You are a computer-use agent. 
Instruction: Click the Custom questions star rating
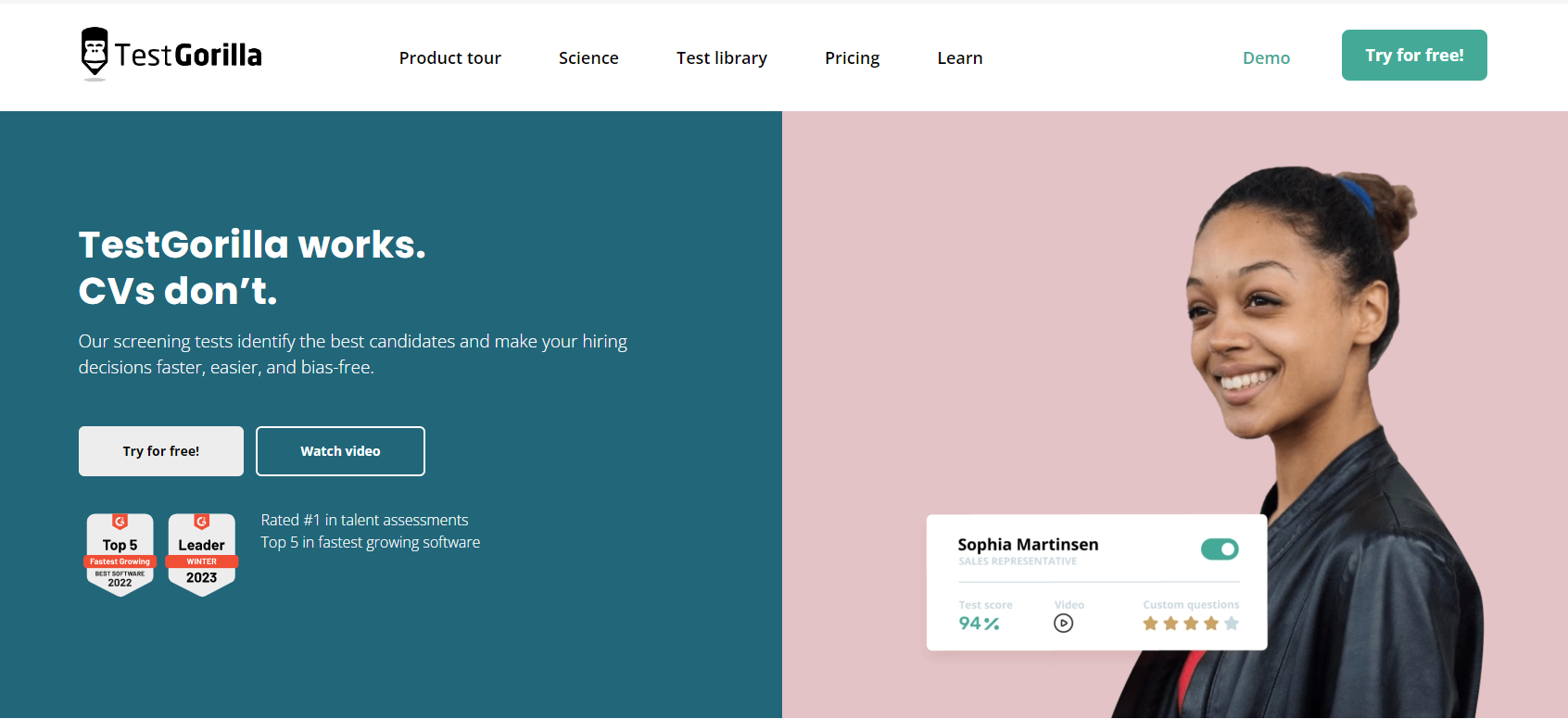pyautogui.click(x=1191, y=624)
